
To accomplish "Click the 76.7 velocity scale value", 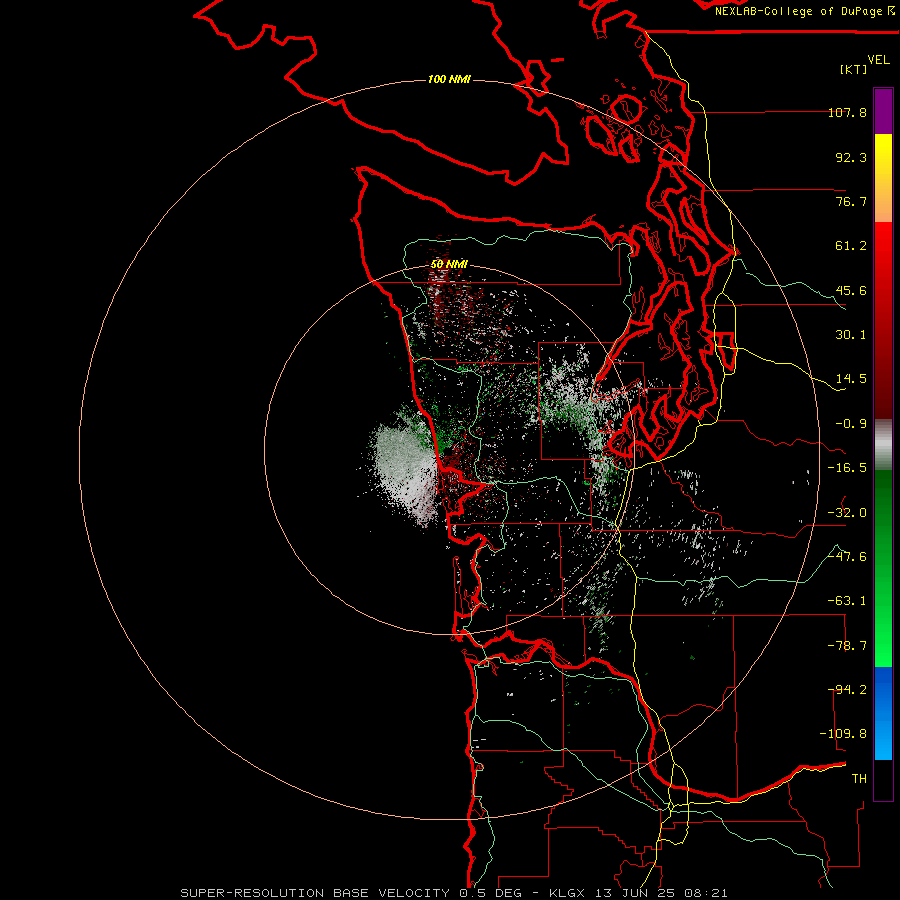I will point(851,201).
